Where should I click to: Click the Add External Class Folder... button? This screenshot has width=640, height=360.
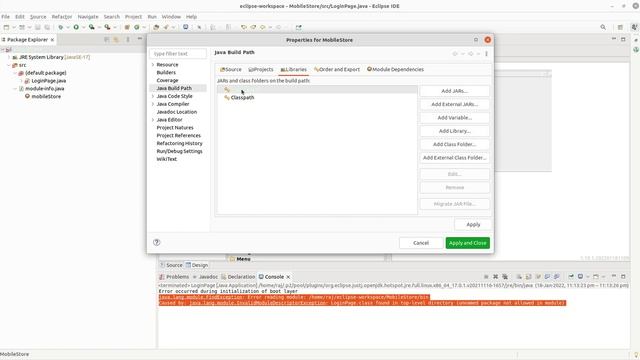454,158
